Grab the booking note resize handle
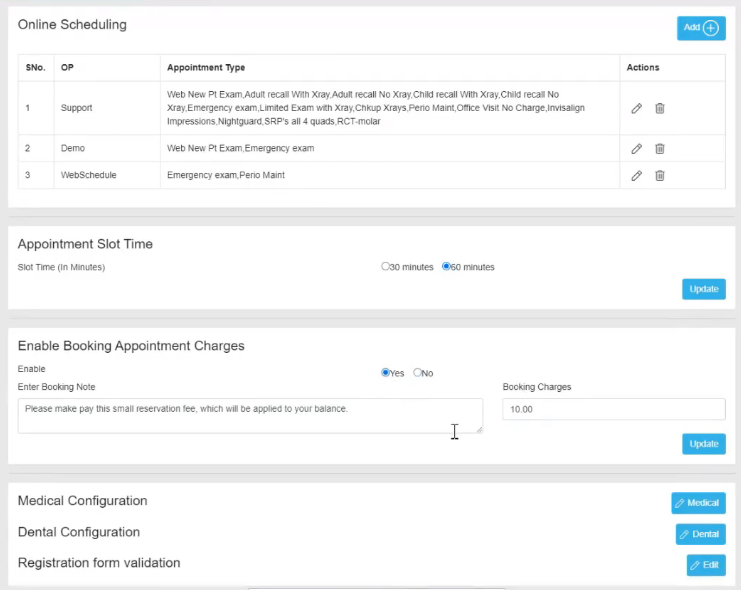Screen dimensions: 741x590 [x=479, y=429]
